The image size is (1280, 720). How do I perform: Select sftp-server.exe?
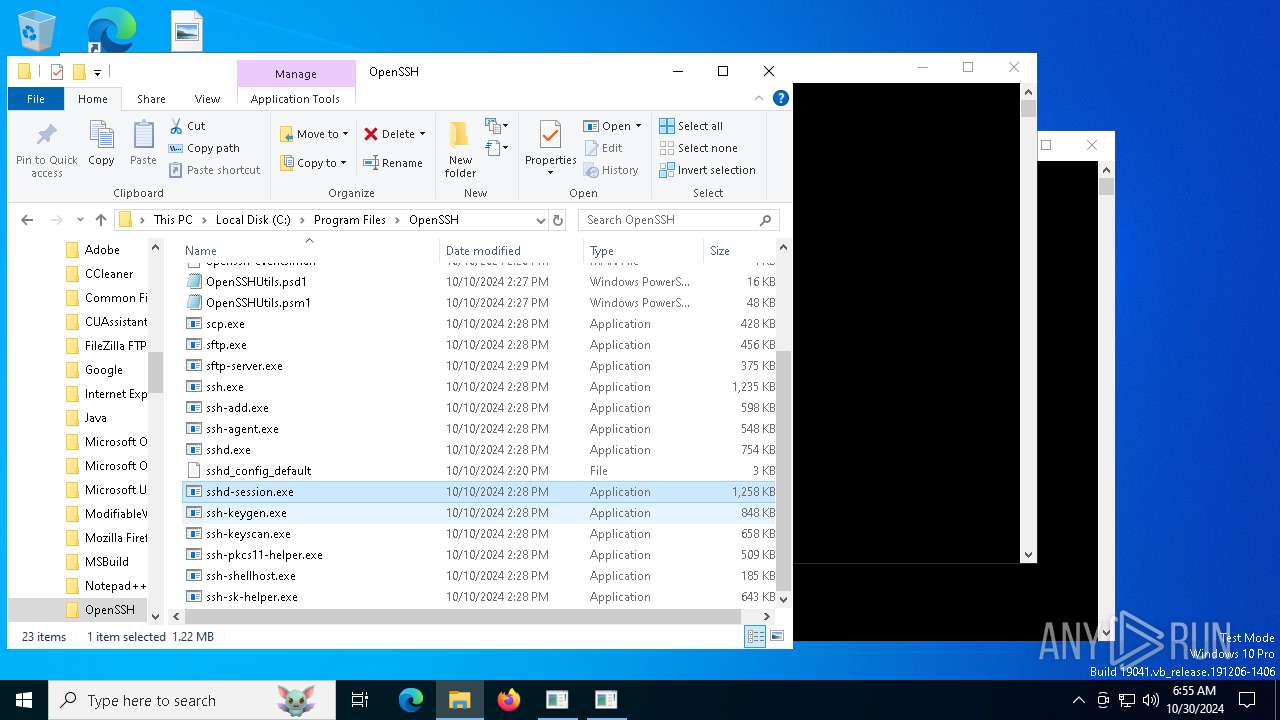[x=479, y=366]
